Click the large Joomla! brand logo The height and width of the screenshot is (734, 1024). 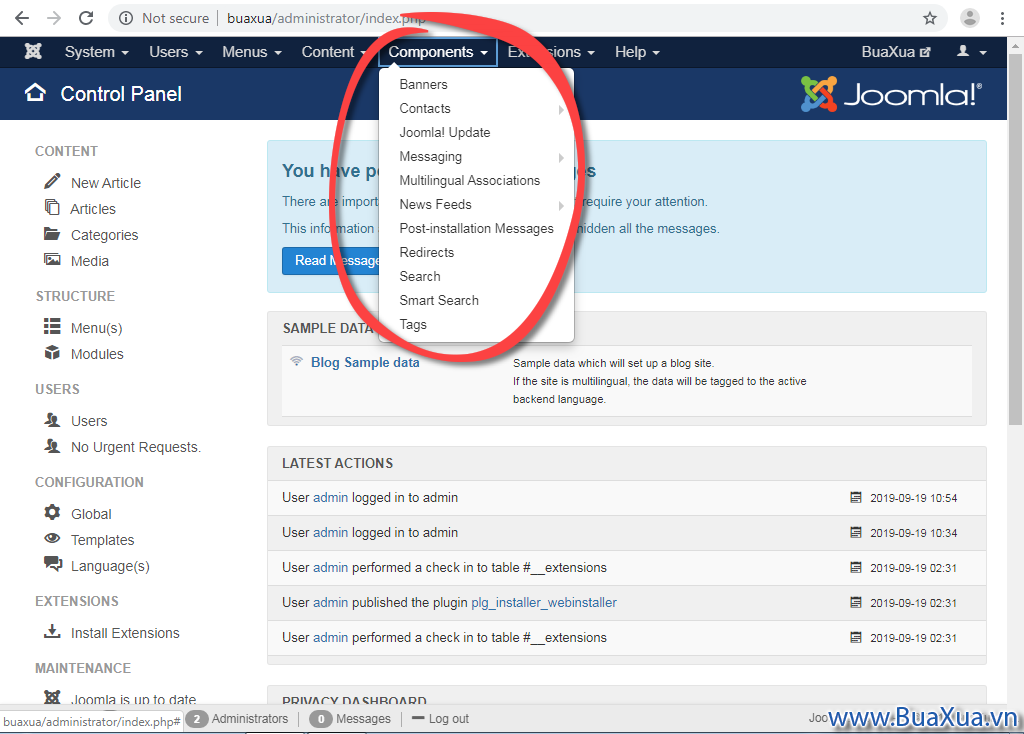[x=891, y=94]
